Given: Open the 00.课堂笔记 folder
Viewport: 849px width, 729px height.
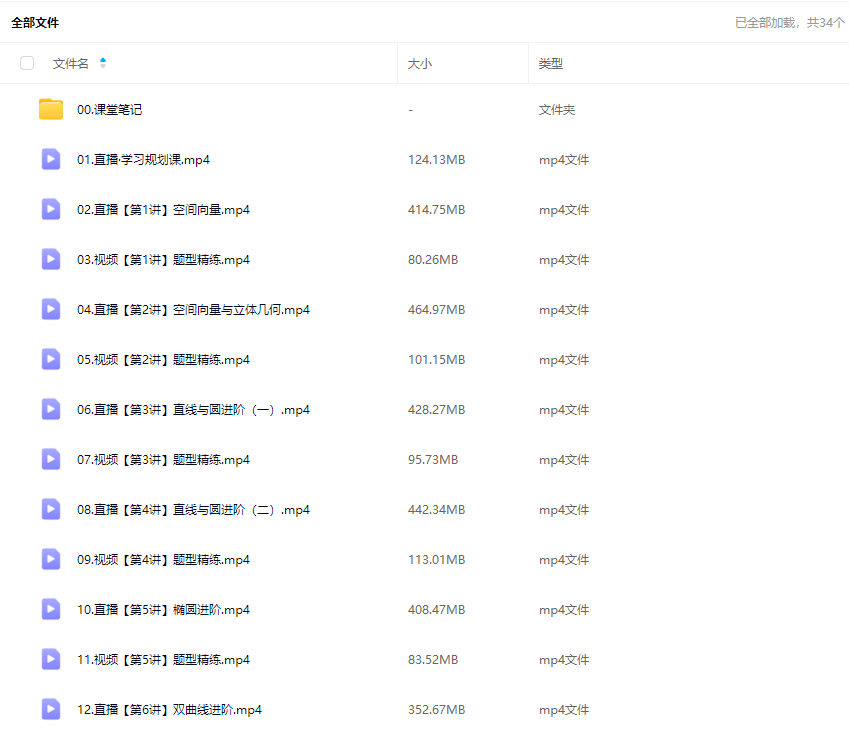Looking at the screenshot, I should pyautogui.click(x=110, y=110).
